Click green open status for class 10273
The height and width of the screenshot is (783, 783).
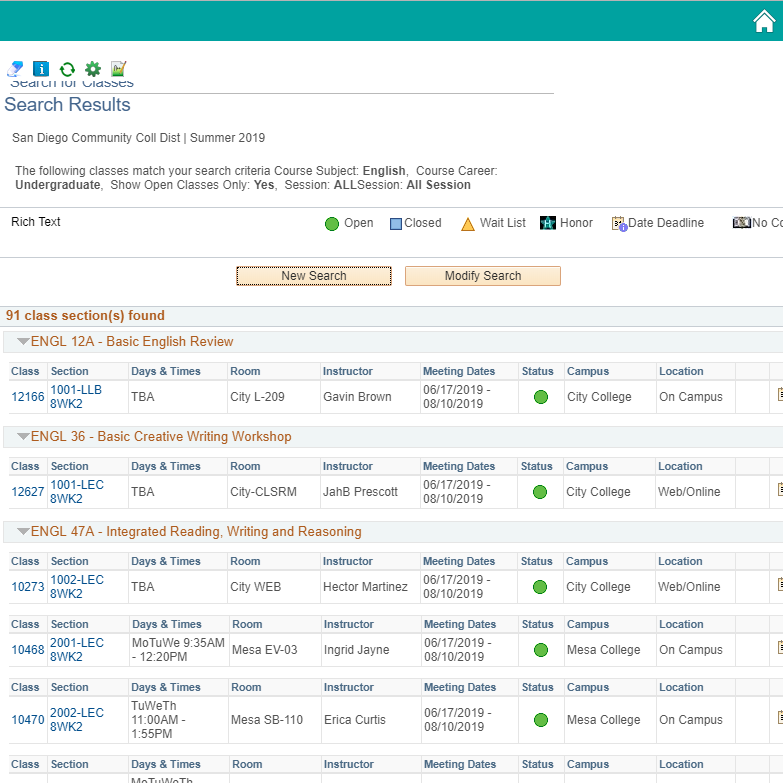pyautogui.click(x=540, y=587)
